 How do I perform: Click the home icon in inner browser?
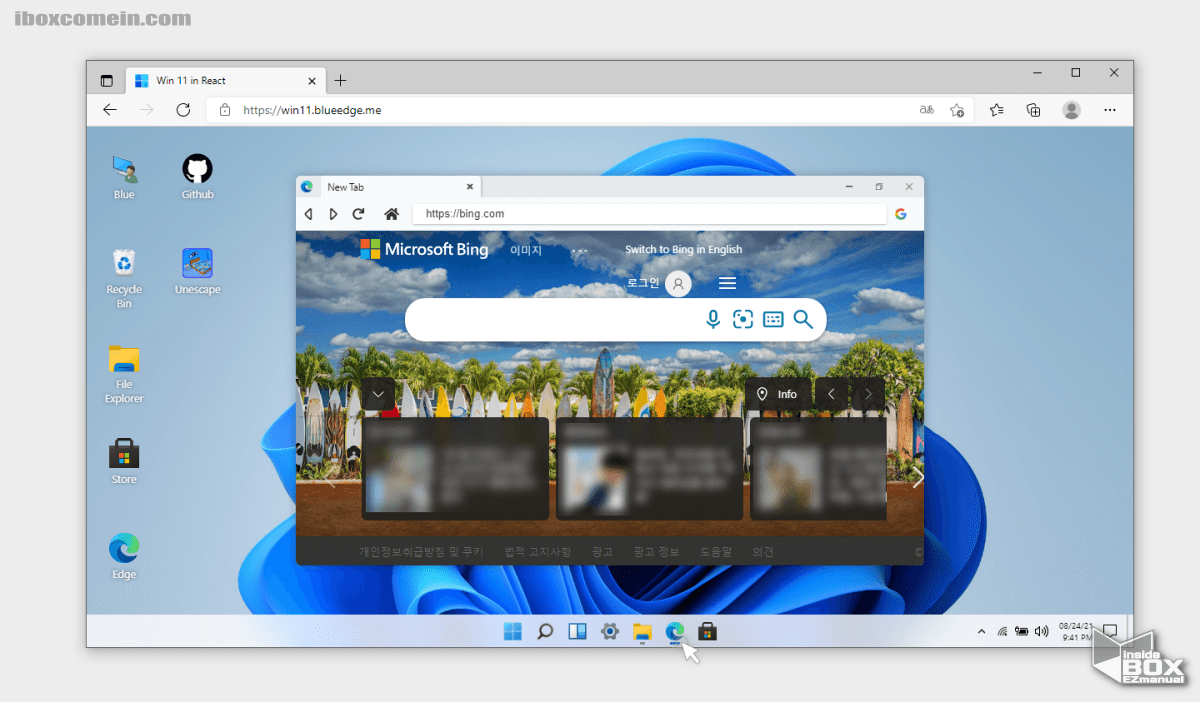(392, 214)
